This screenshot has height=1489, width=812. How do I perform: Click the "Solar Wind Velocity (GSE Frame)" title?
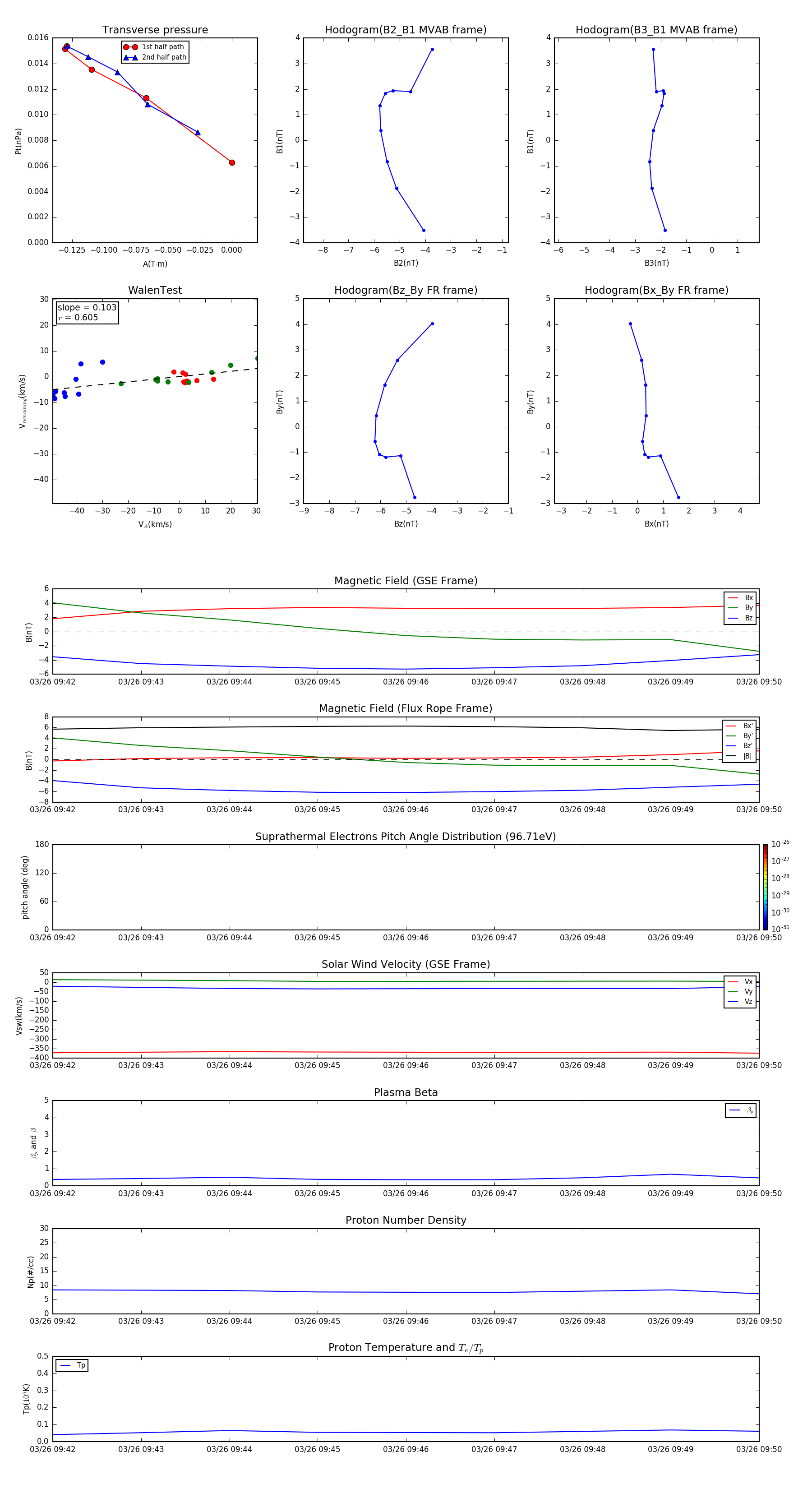click(x=406, y=965)
